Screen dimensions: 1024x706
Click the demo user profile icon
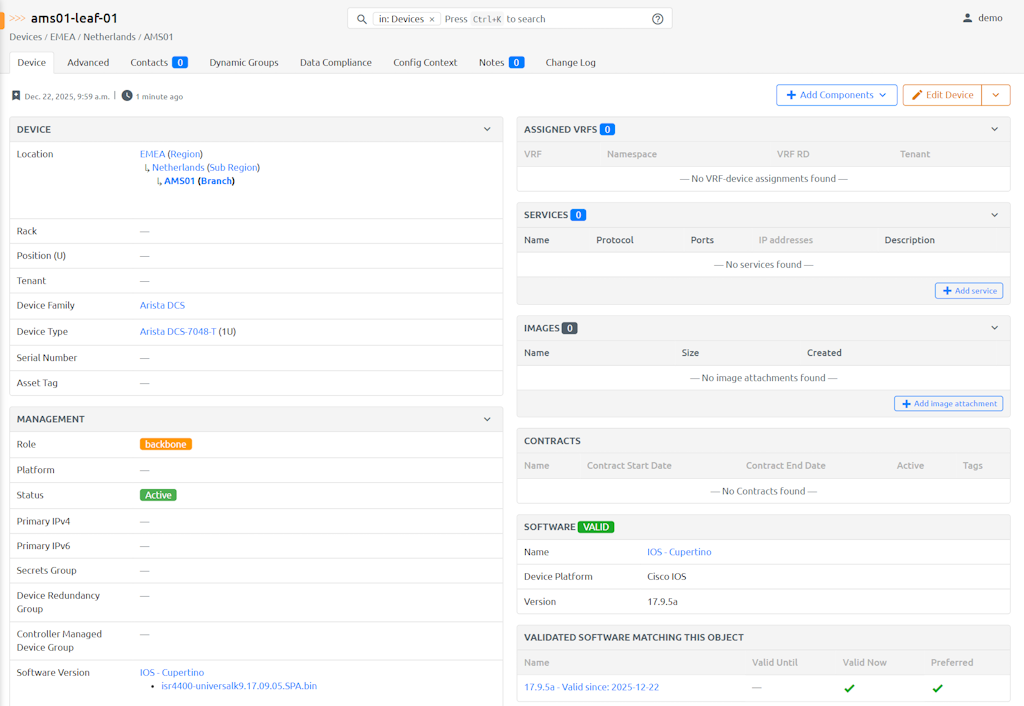click(967, 18)
